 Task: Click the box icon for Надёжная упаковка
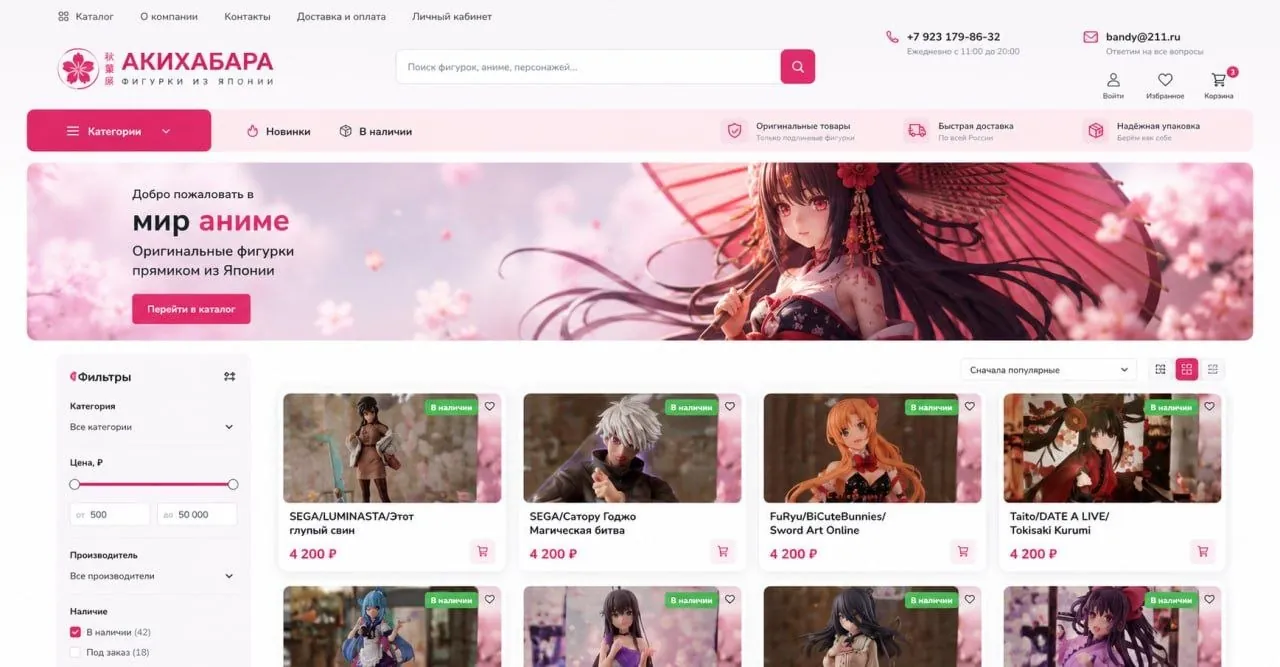pos(1096,130)
